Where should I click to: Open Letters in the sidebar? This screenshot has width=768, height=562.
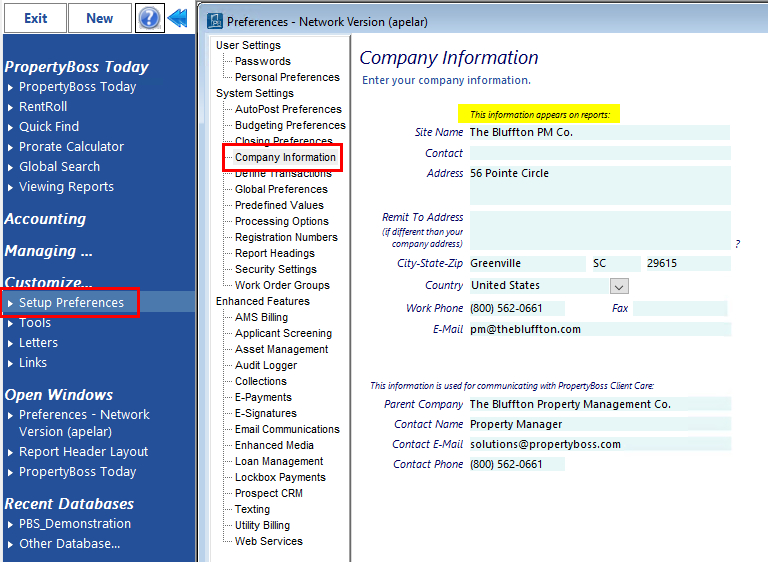click(x=38, y=343)
